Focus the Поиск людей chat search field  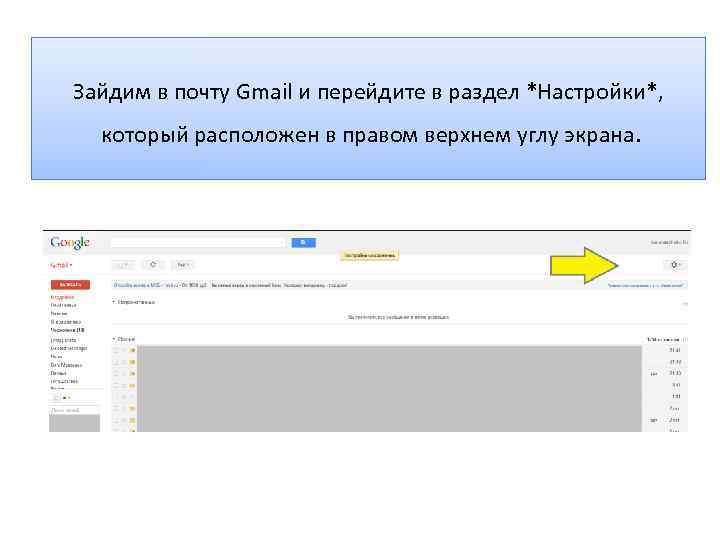coord(74,410)
